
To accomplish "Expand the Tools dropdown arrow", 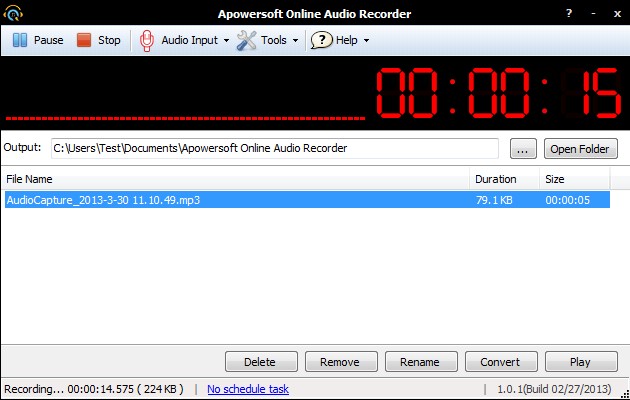I will [295, 41].
